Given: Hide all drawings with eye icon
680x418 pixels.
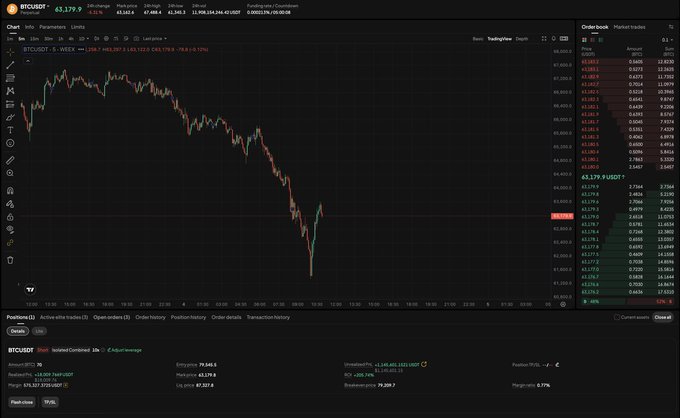Looking at the screenshot, I should pyautogui.click(x=10, y=229).
